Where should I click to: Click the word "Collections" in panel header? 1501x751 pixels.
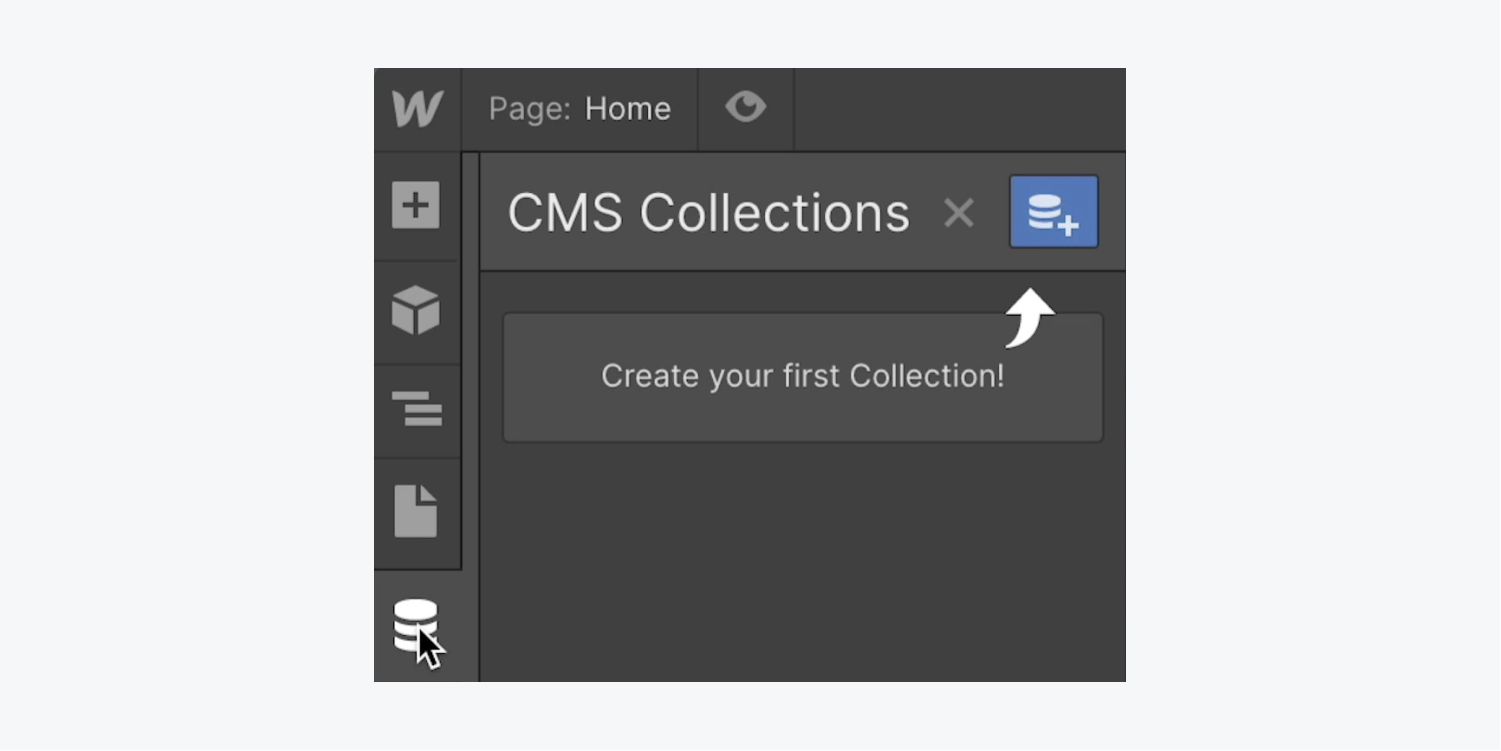(774, 213)
